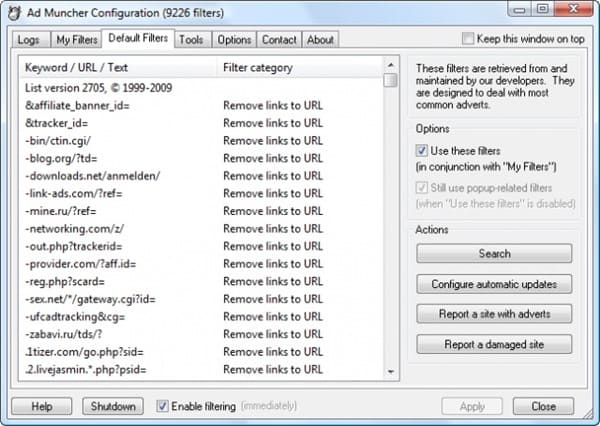Uncheck Use these filters checkbox
This screenshot has width=600, height=426.
pos(422,151)
